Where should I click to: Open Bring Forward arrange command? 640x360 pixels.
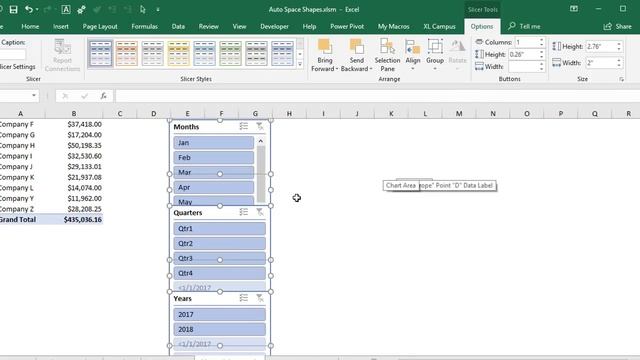(x=324, y=56)
